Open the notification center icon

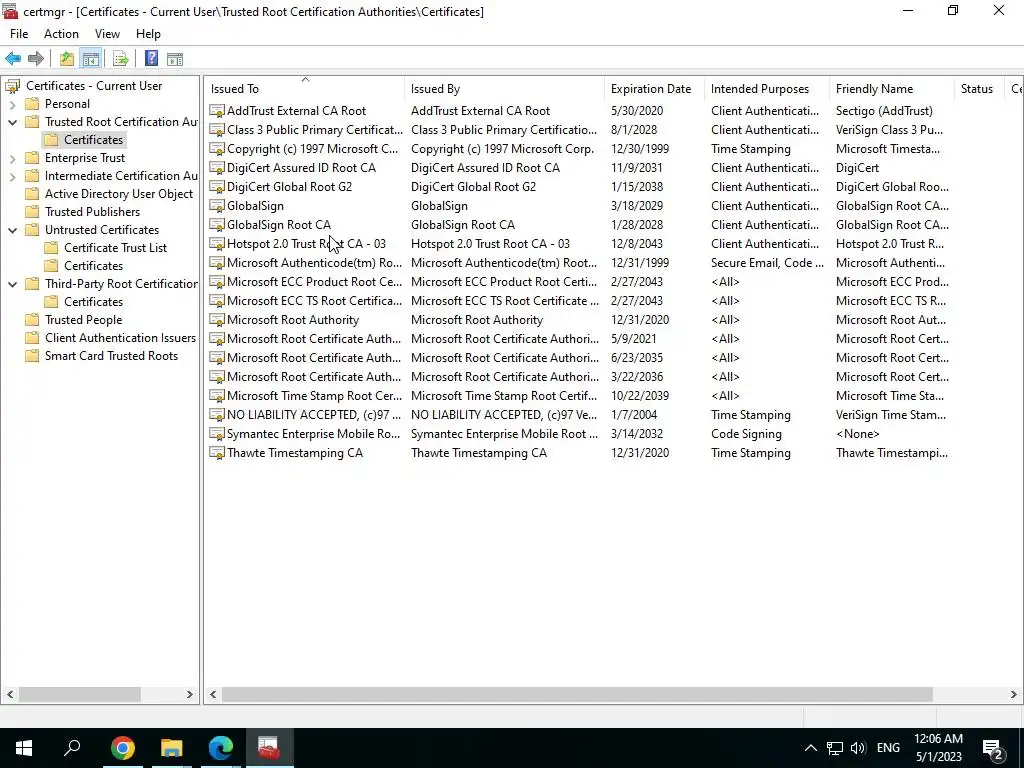(993, 749)
